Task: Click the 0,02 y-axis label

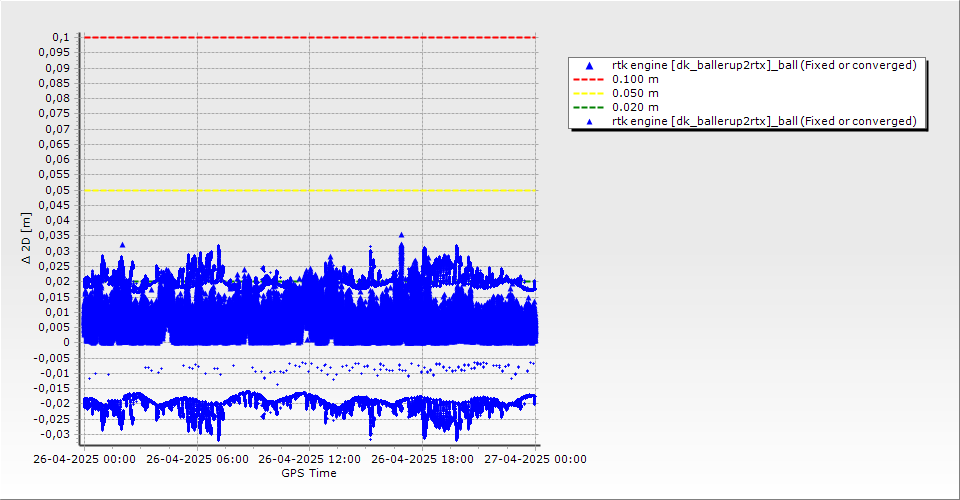Action: pos(57,282)
